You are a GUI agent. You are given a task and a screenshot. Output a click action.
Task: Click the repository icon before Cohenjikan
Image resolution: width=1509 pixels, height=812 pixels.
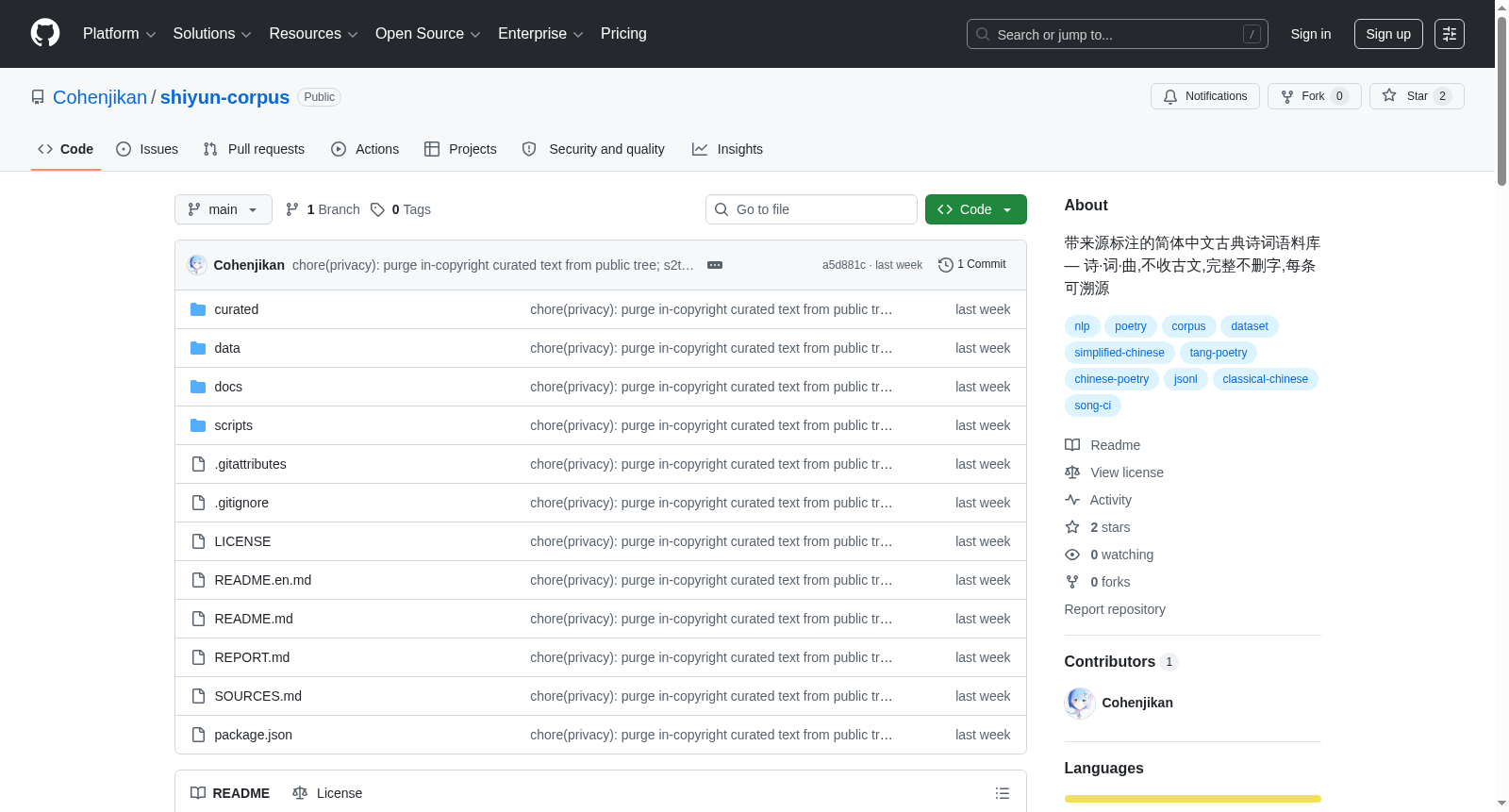pos(38,97)
